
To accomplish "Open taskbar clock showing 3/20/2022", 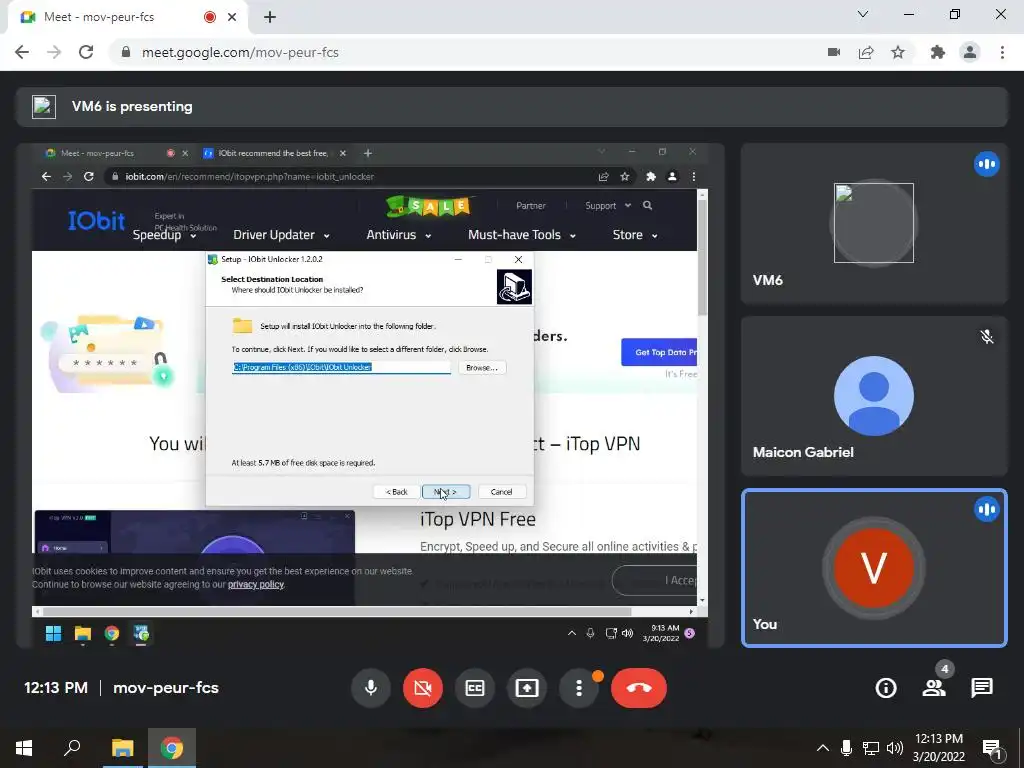I will click(939, 748).
